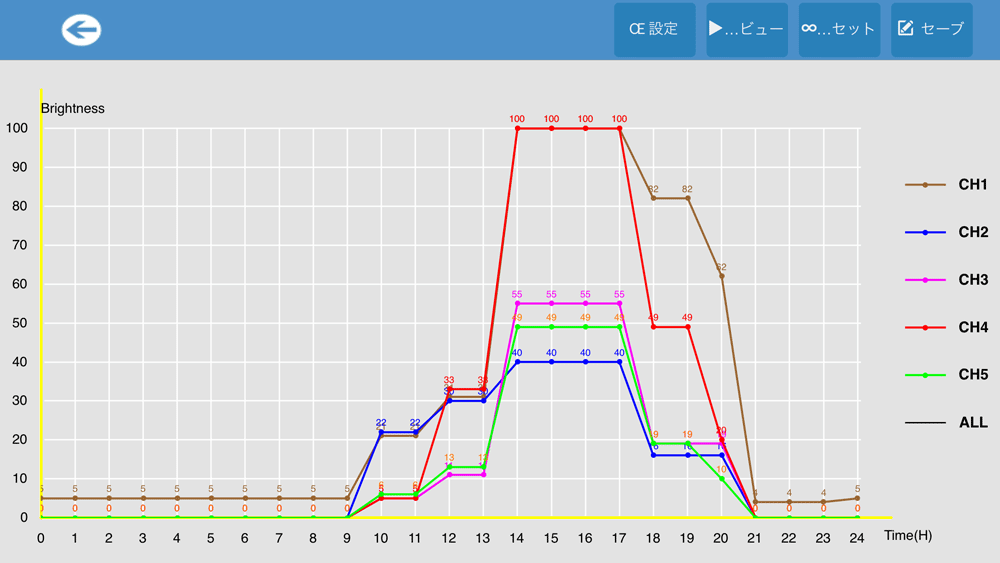This screenshot has width=1000, height=563.
Task: Go back using the white arrow icon
Action: click(x=81, y=30)
